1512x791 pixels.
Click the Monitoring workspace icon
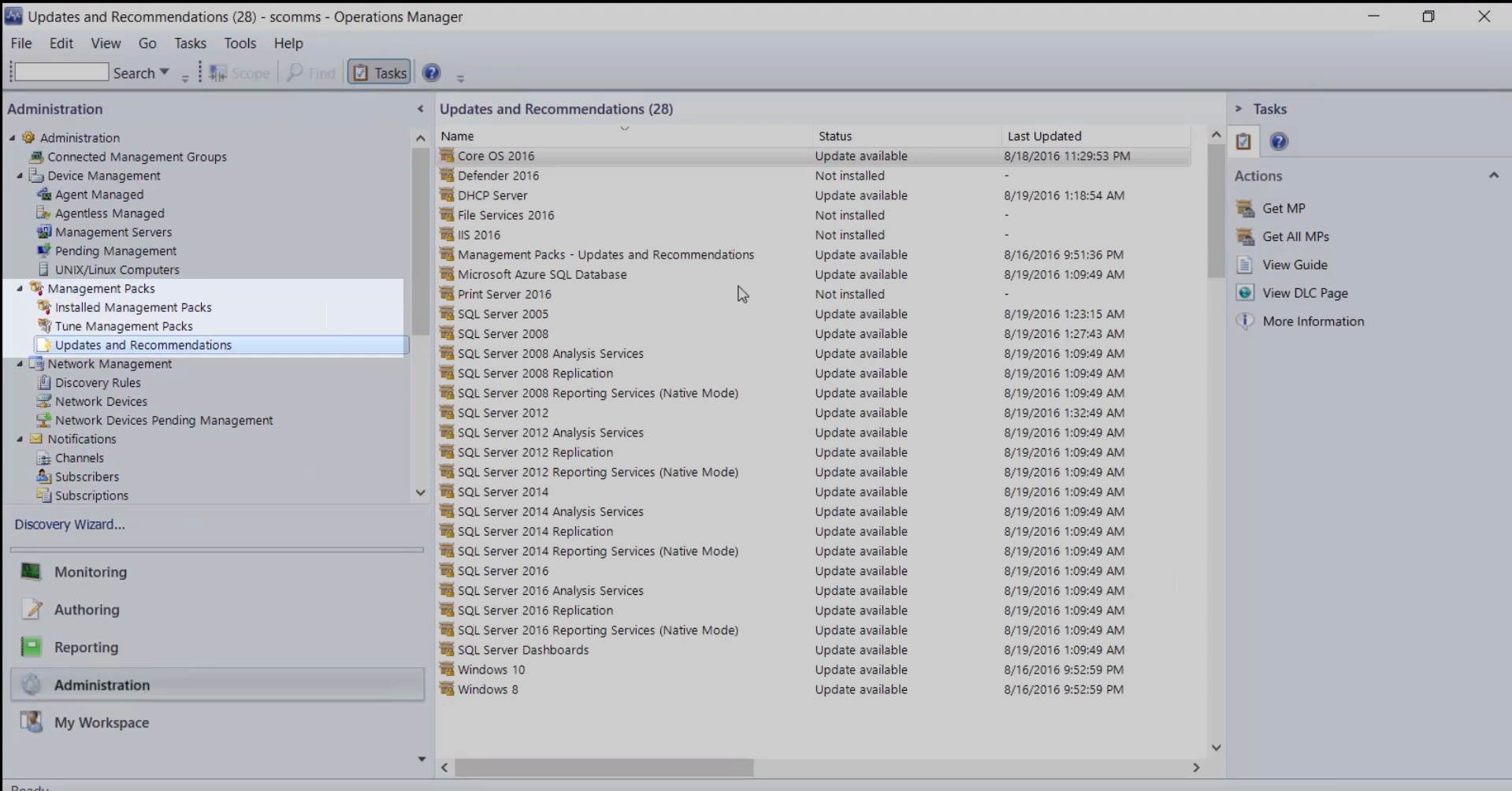pyautogui.click(x=31, y=572)
